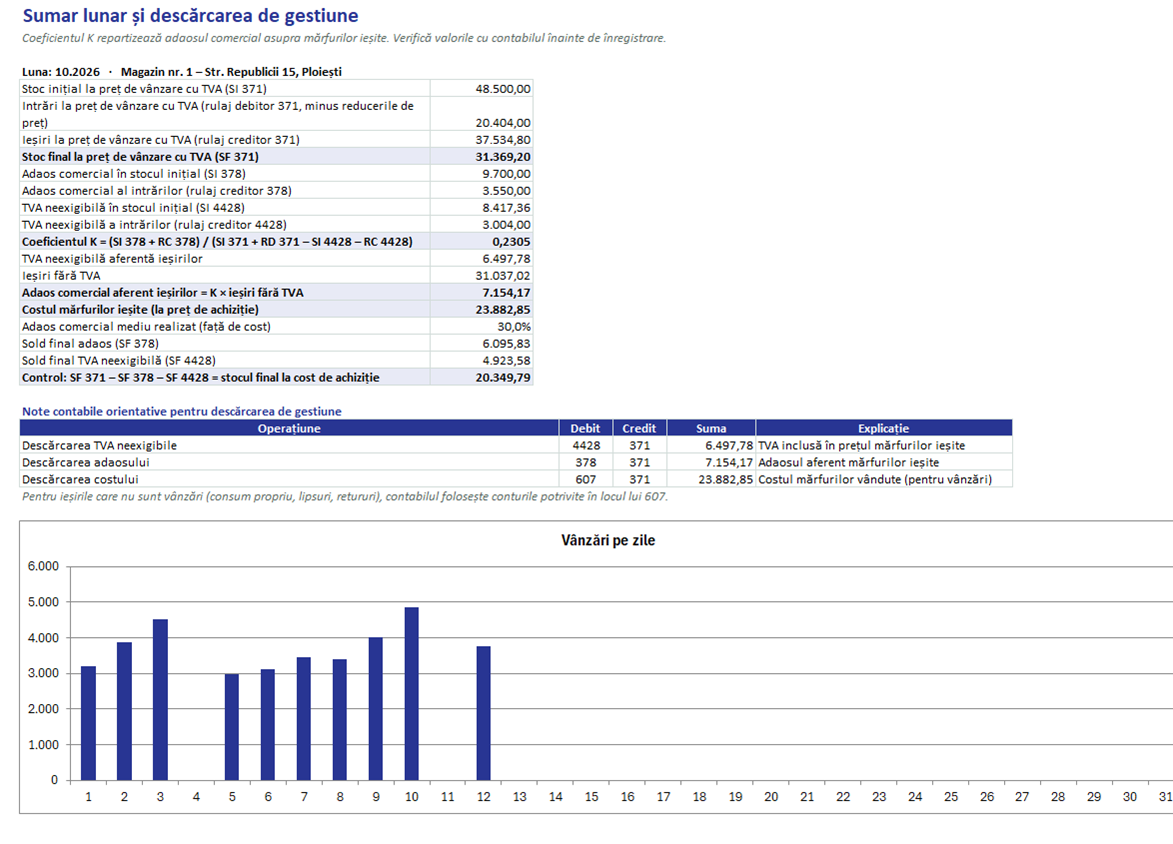Select the heading "Note contabile orientative pentru descărcarea de gestiune"
Viewport: 1173px width, 844px height.
click(182, 412)
